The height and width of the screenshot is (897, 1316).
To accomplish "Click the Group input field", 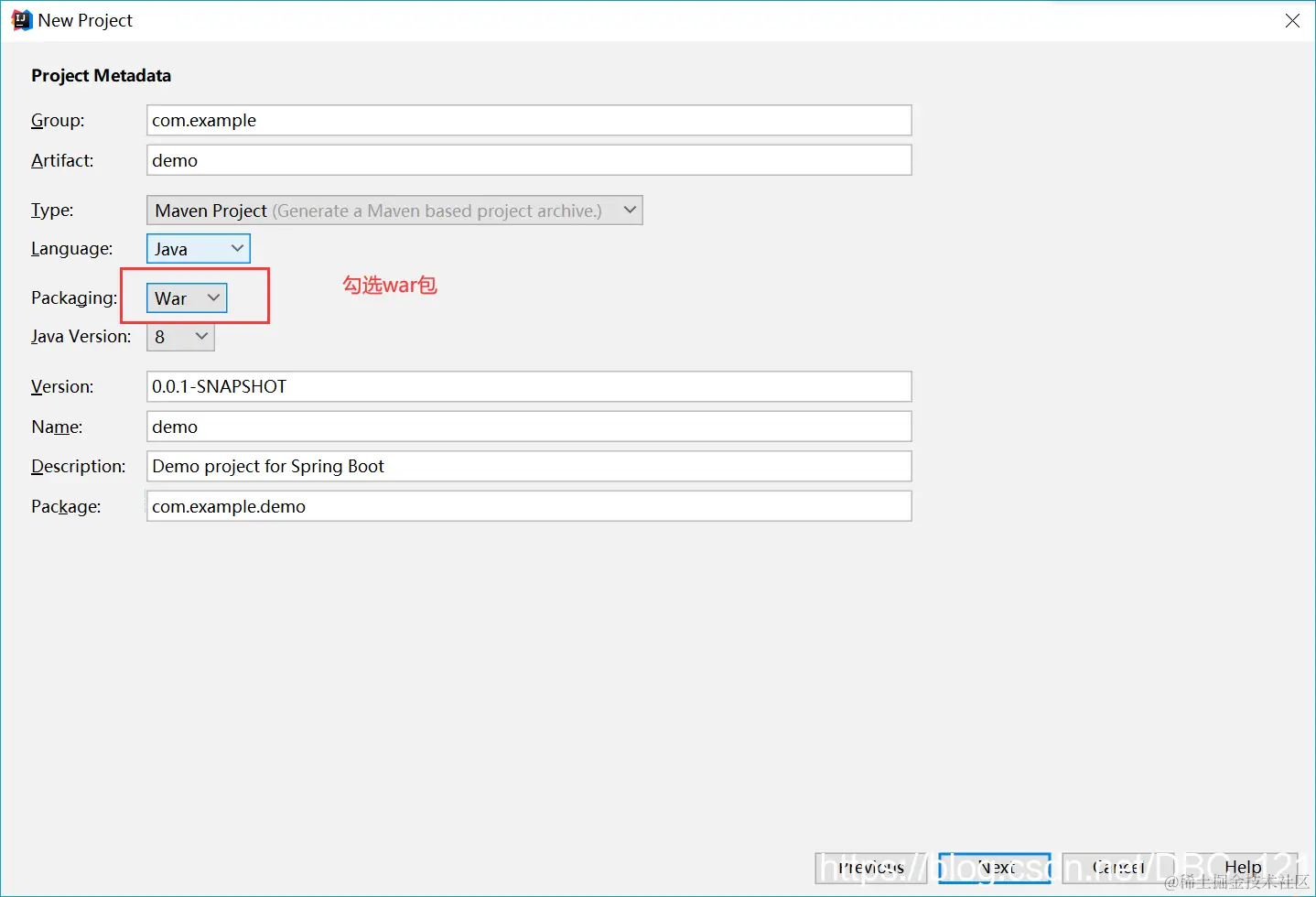I will (529, 120).
